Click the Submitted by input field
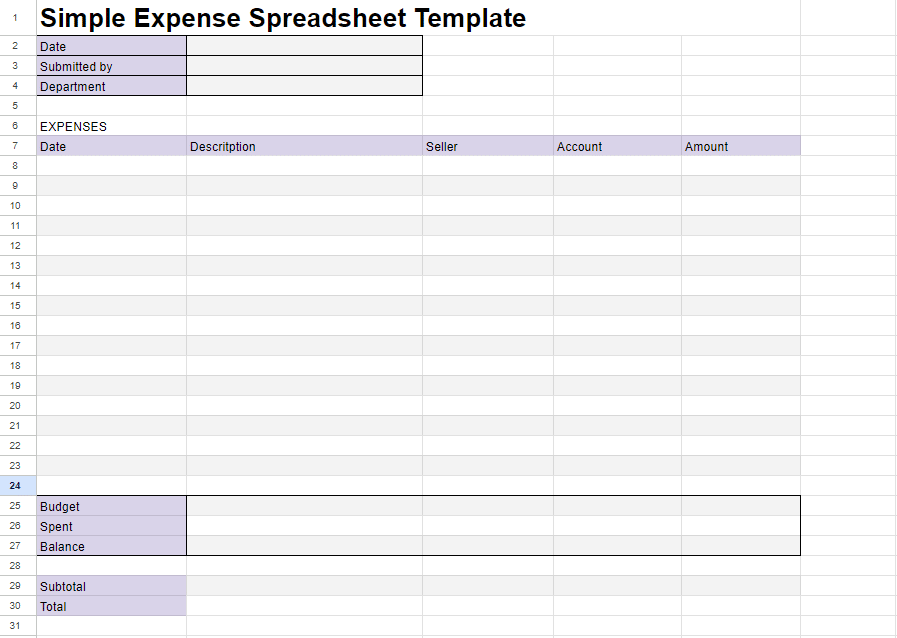Viewport: 897px width, 638px height. click(x=304, y=66)
